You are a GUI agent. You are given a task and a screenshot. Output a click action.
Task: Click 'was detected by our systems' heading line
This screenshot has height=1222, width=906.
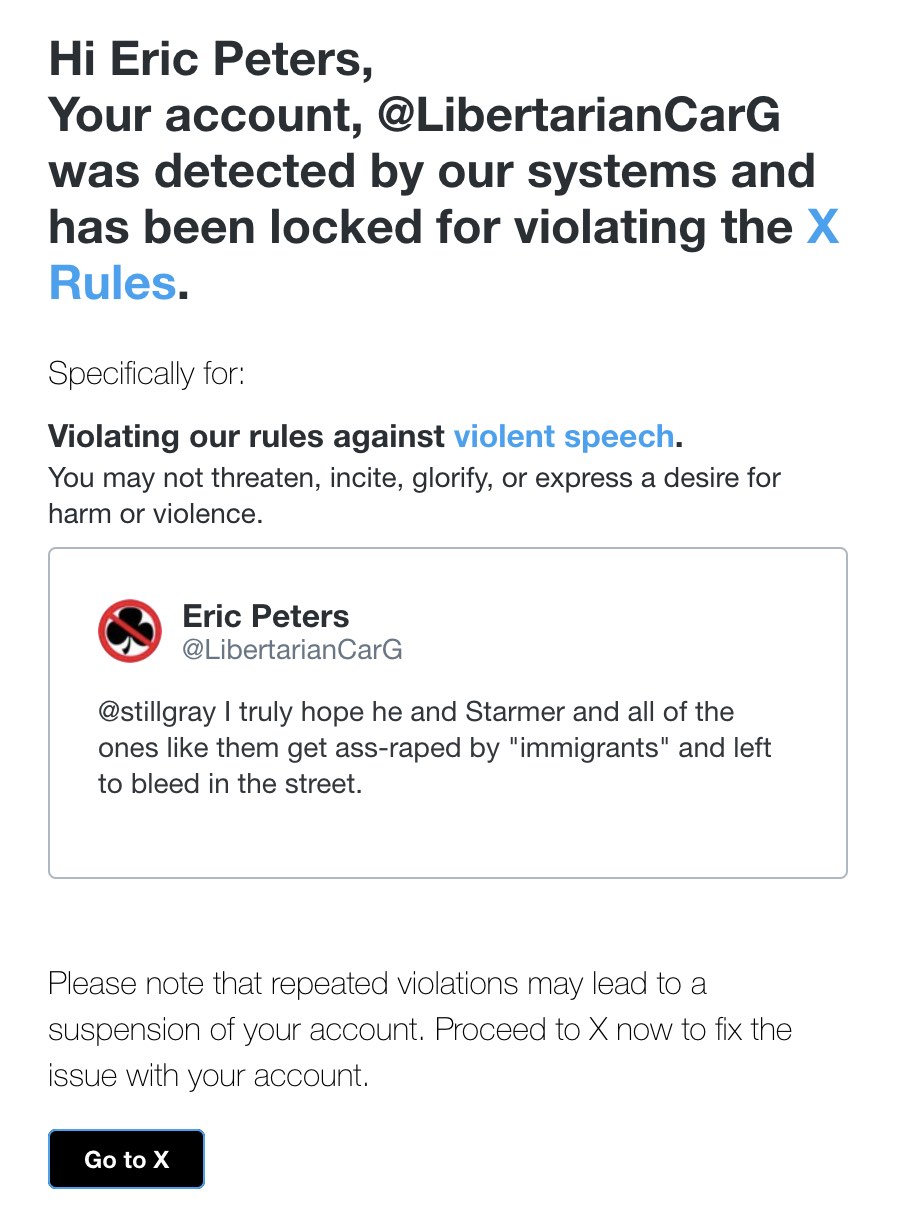click(x=431, y=172)
